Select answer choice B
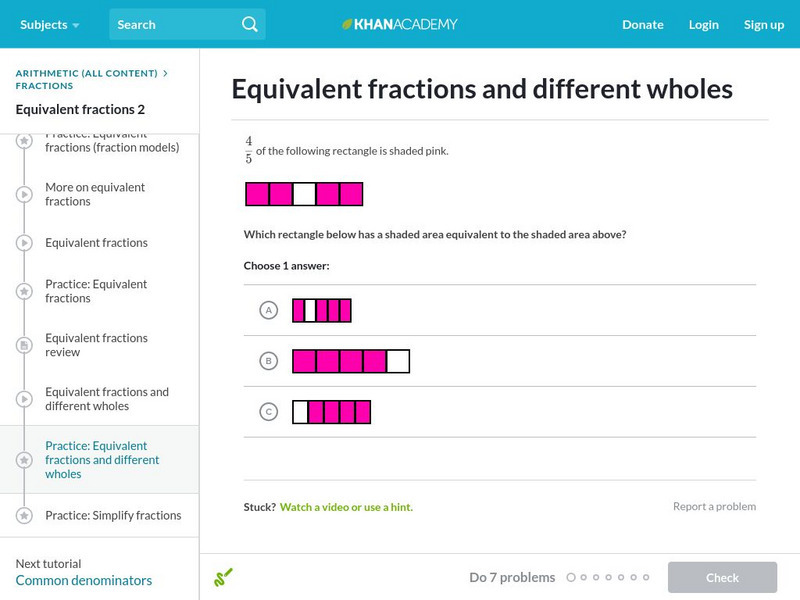This screenshot has height=600, width=800. click(x=268, y=360)
